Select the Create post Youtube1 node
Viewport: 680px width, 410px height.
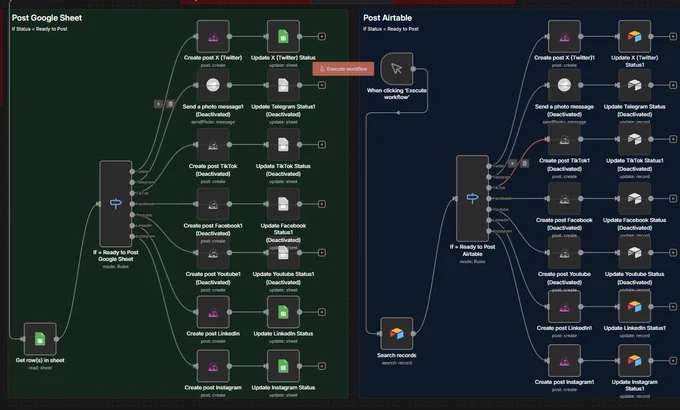tap(213, 253)
